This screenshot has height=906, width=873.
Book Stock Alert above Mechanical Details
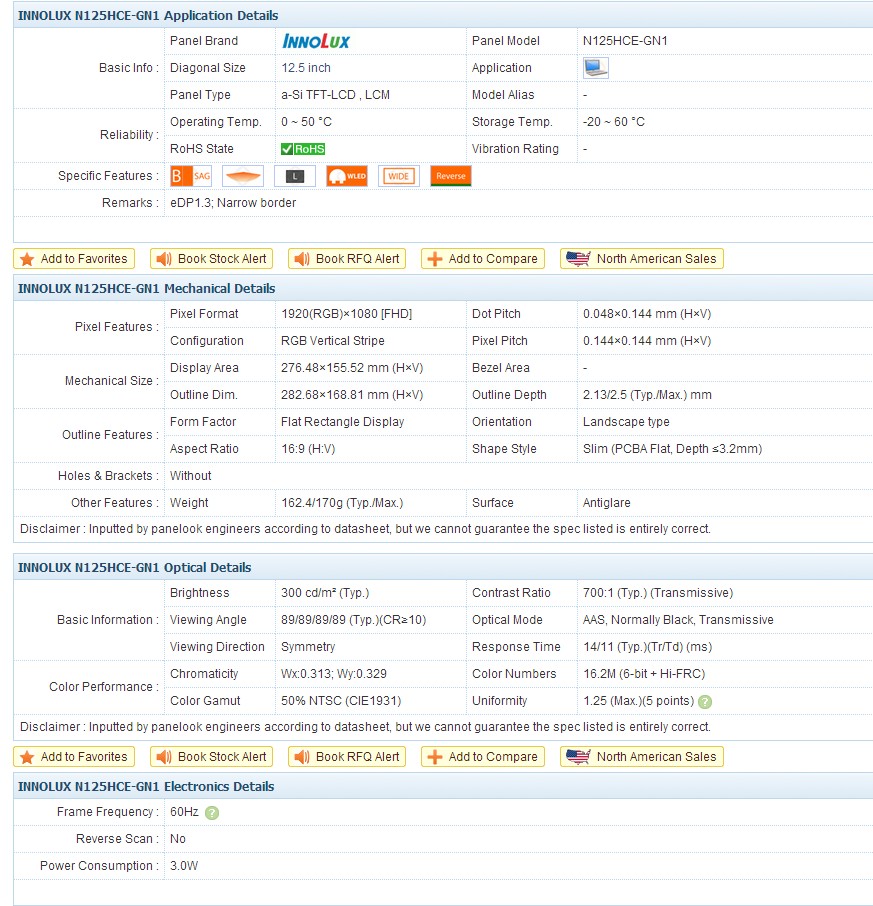coord(211,259)
